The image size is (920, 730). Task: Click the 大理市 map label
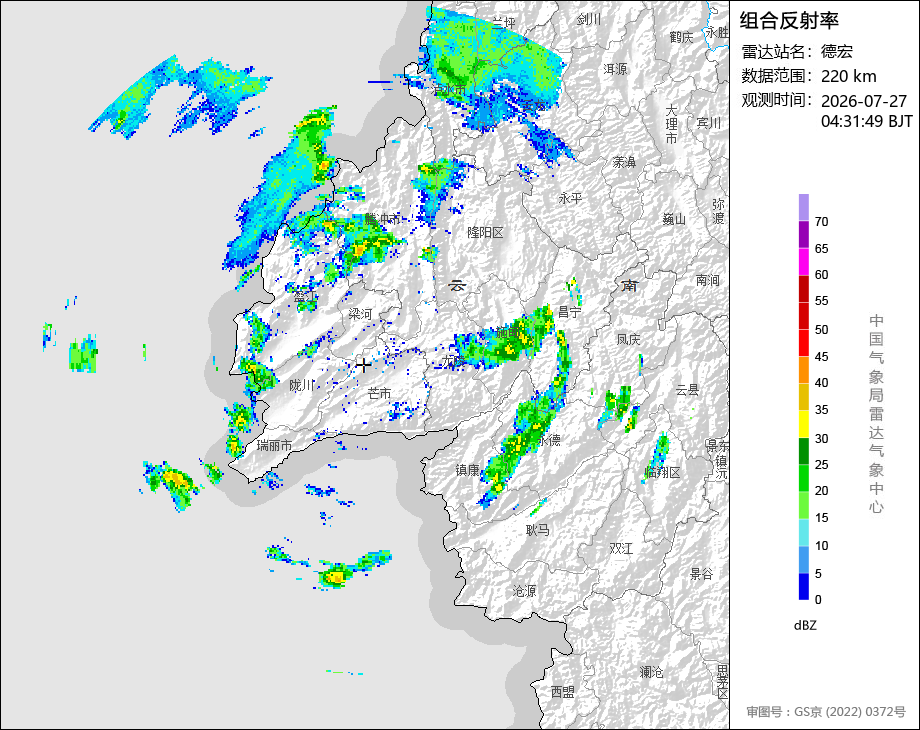[x=671, y=124]
